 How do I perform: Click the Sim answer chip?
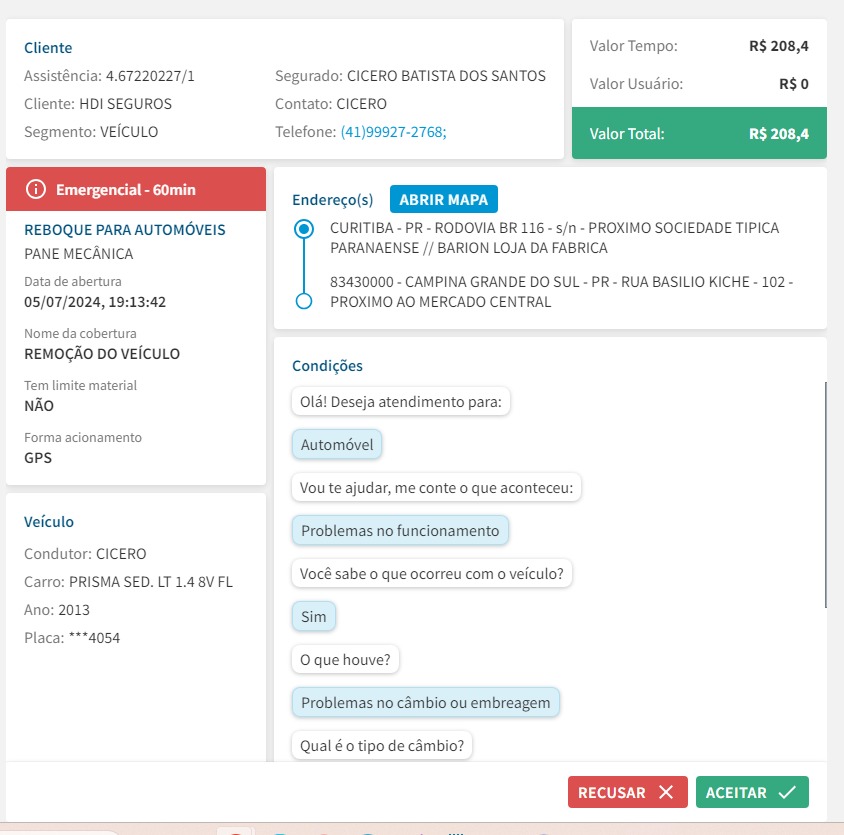314,616
